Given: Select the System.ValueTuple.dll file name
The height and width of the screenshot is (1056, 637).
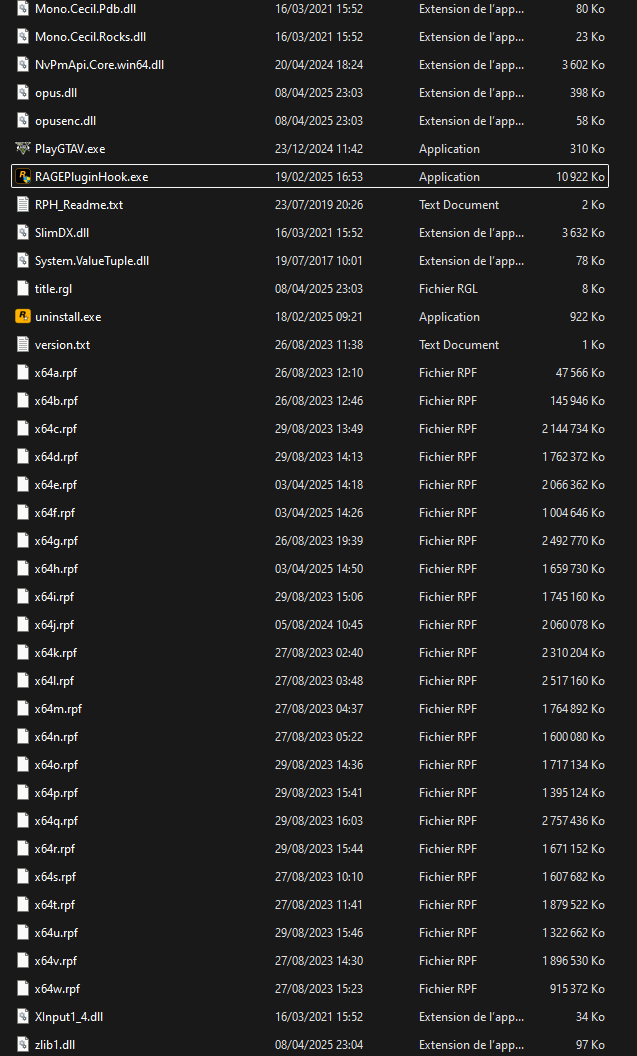Looking at the screenshot, I should click(x=92, y=261).
